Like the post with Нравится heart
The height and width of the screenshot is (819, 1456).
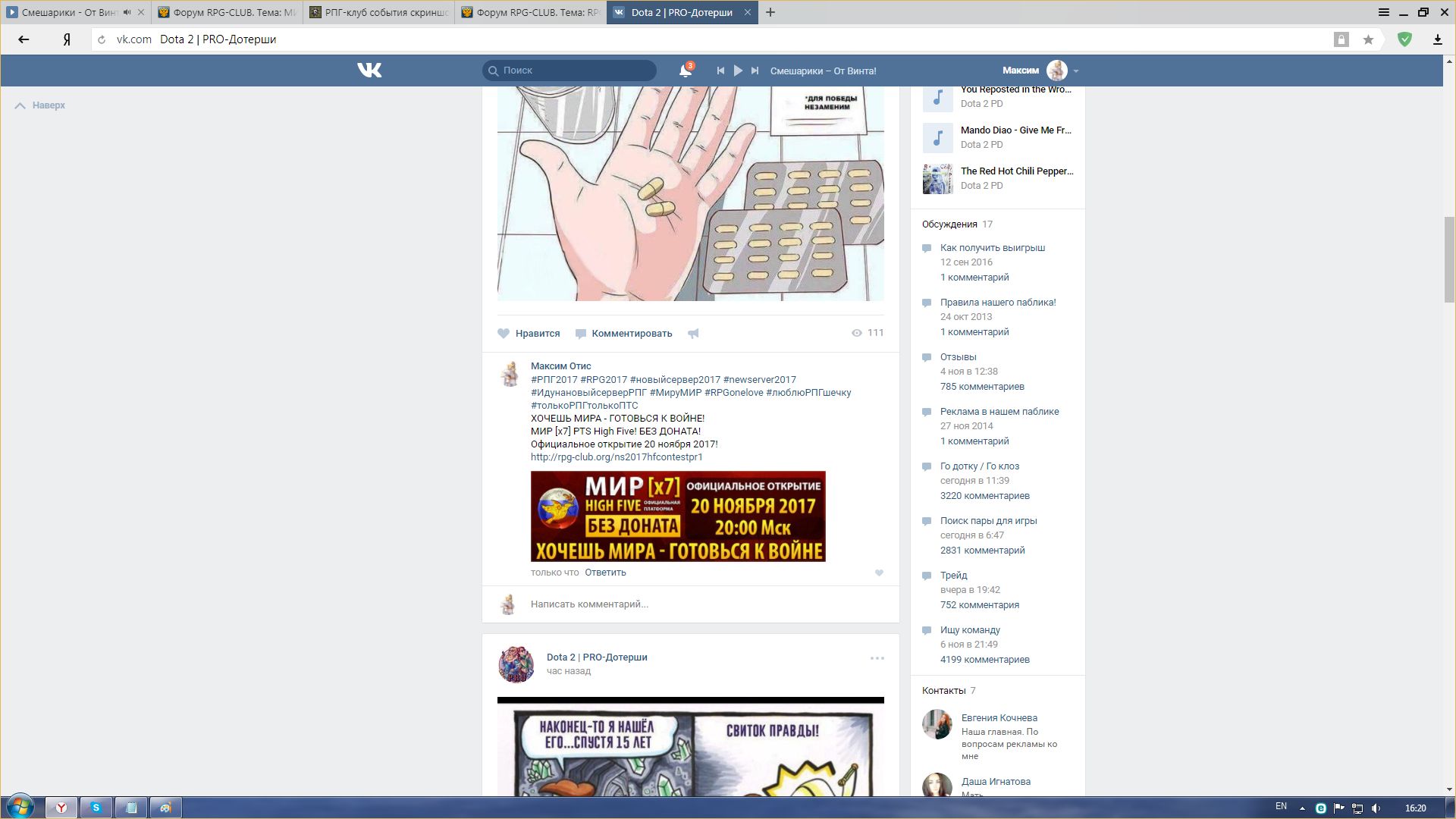pos(529,334)
